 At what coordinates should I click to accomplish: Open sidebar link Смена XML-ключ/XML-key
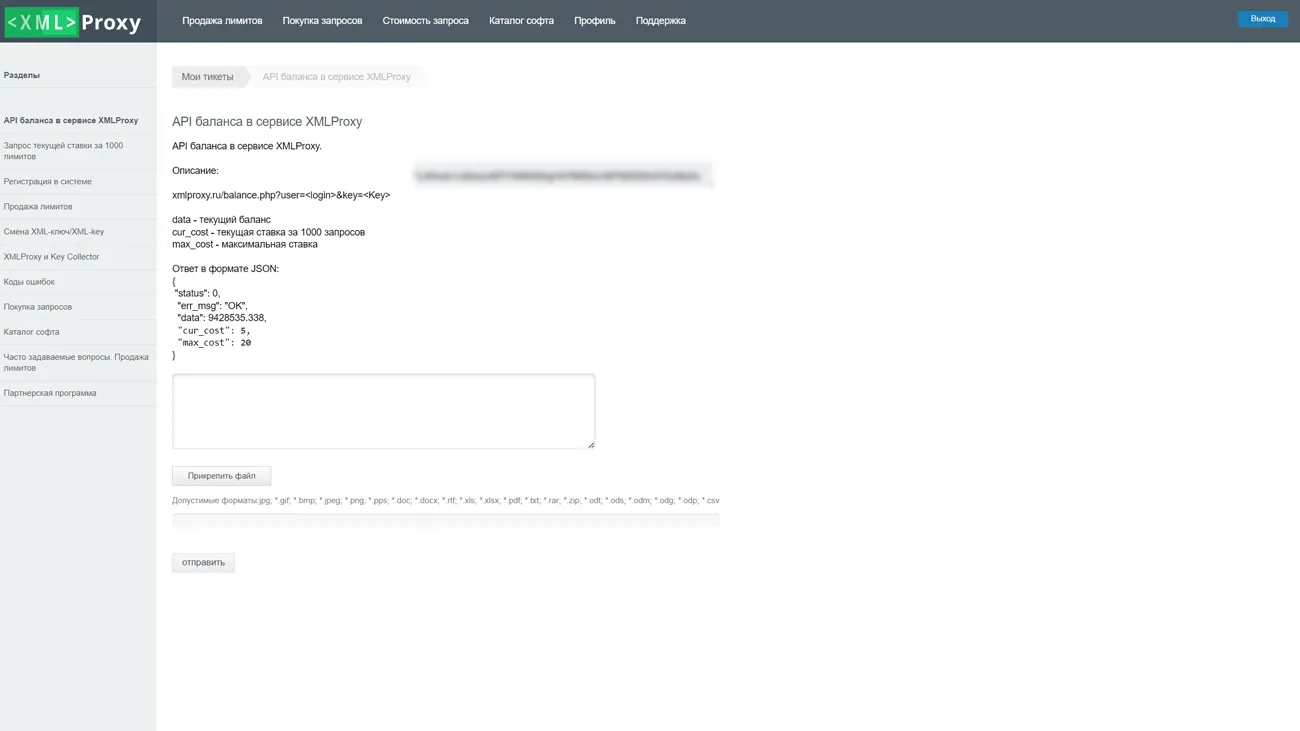pos(53,232)
